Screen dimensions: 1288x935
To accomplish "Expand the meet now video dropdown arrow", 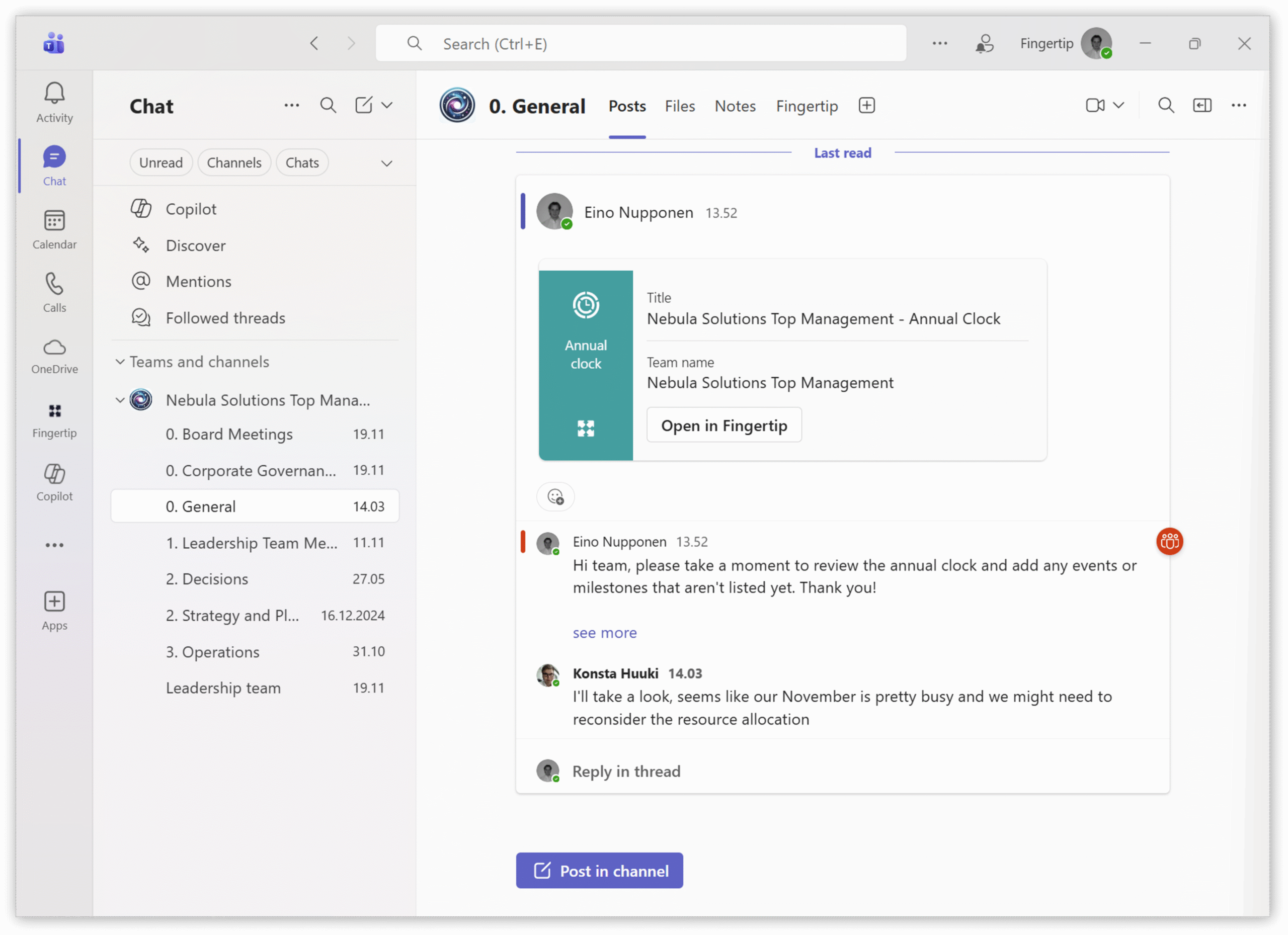I will point(1118,106).
